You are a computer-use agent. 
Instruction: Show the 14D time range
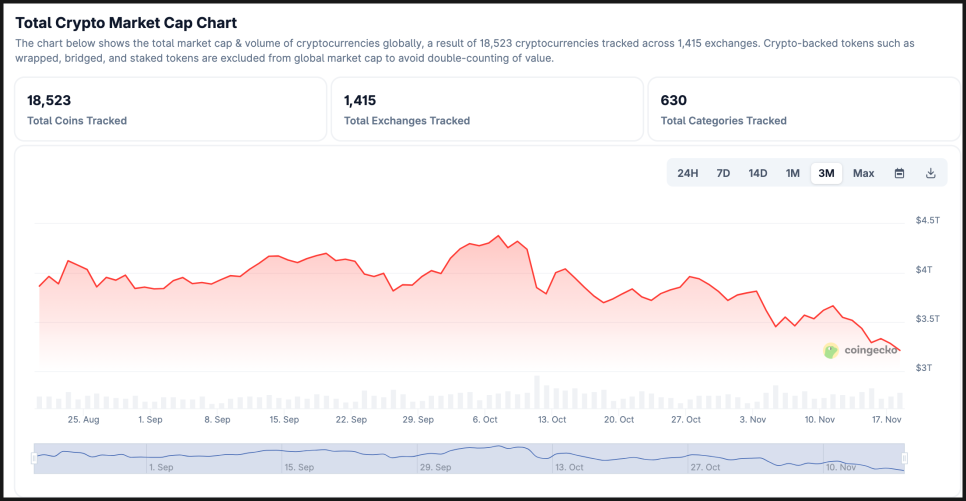tap(758, 173)
